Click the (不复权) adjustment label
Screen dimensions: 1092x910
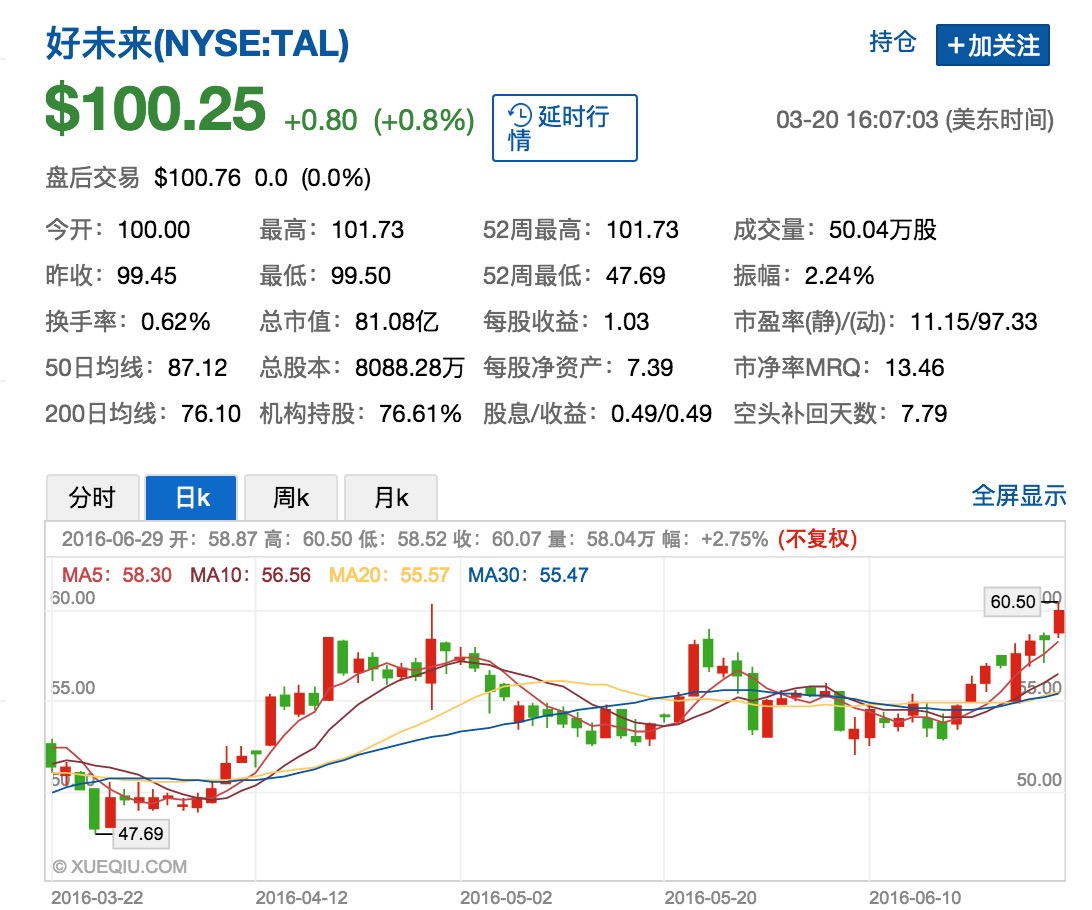click(816, 539)
